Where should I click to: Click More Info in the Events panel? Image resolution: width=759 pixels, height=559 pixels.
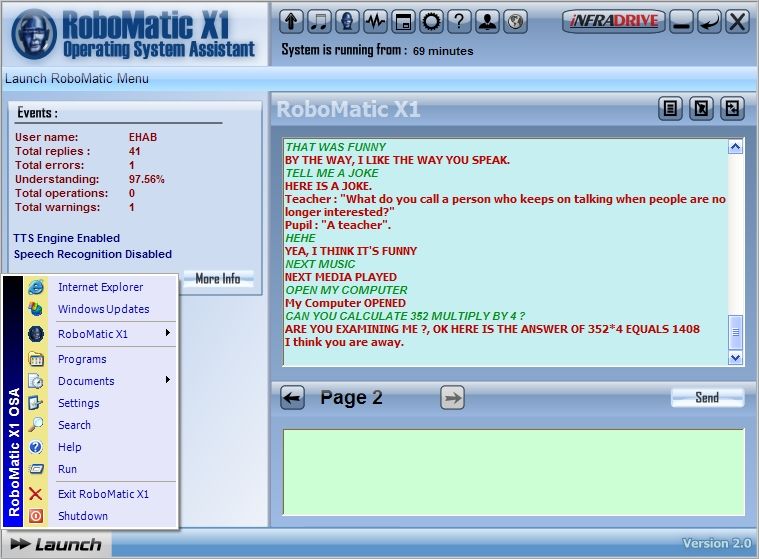(218, 278)
